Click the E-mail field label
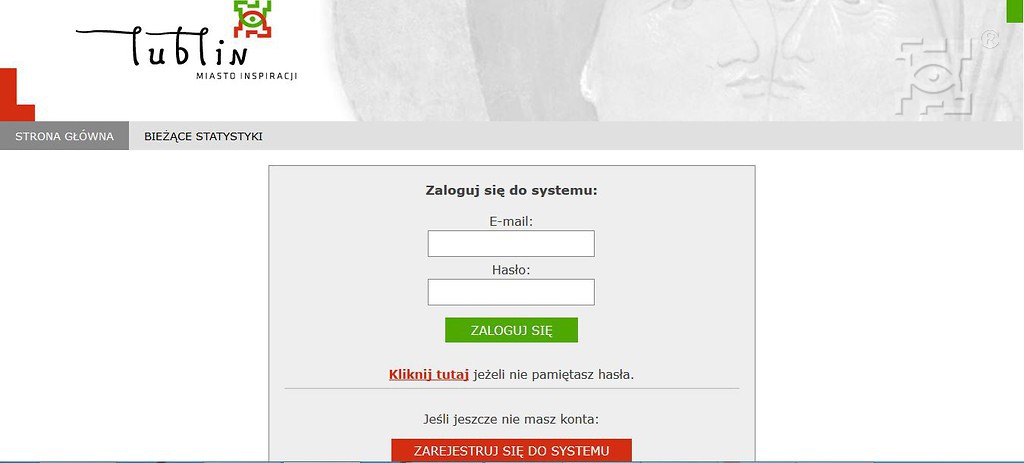Image resolution: width=1024 pixels, height=463 pixels. click(x=511, y=221)
